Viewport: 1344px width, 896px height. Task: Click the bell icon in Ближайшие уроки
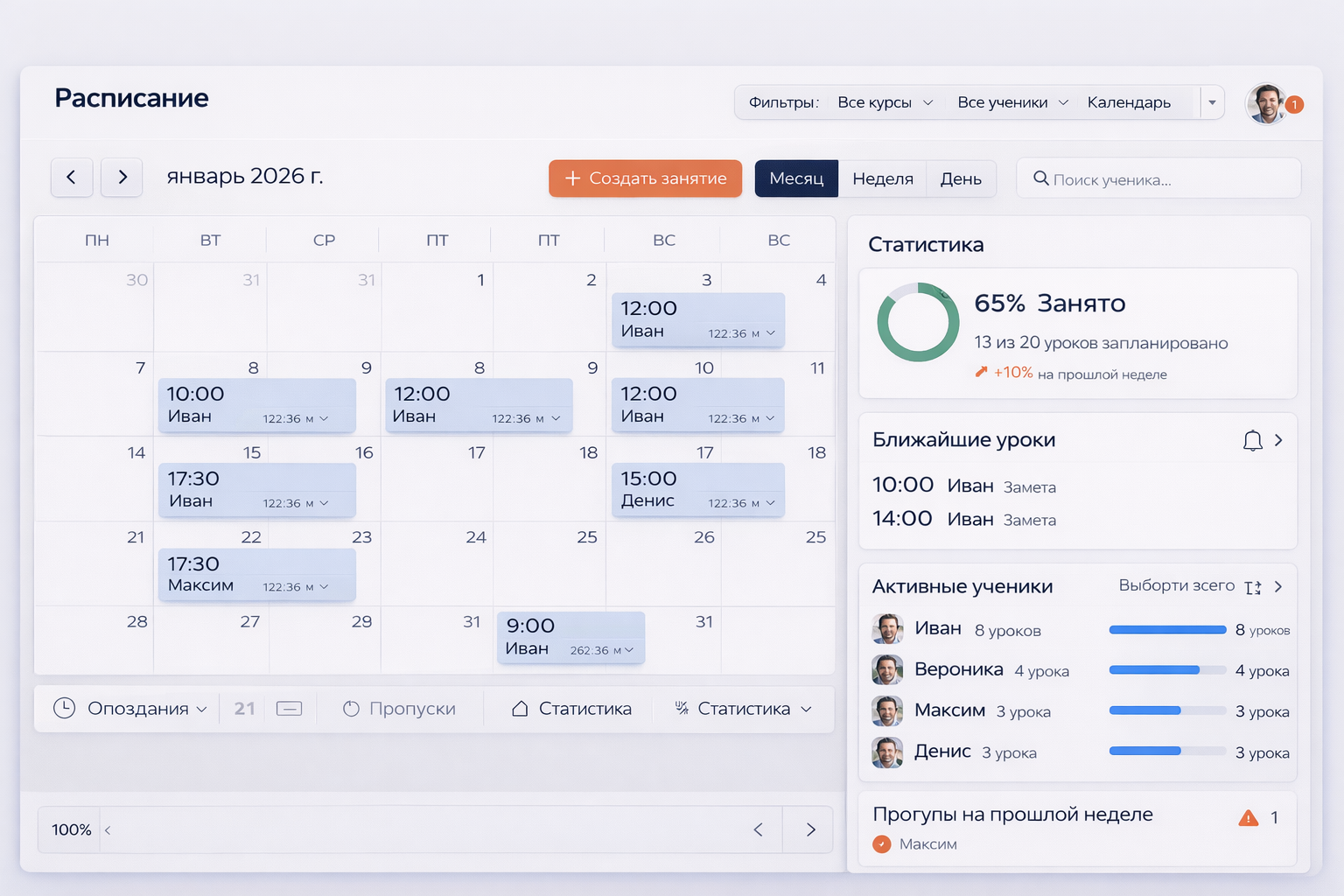pyautogui.click(x=1253, y=440)
